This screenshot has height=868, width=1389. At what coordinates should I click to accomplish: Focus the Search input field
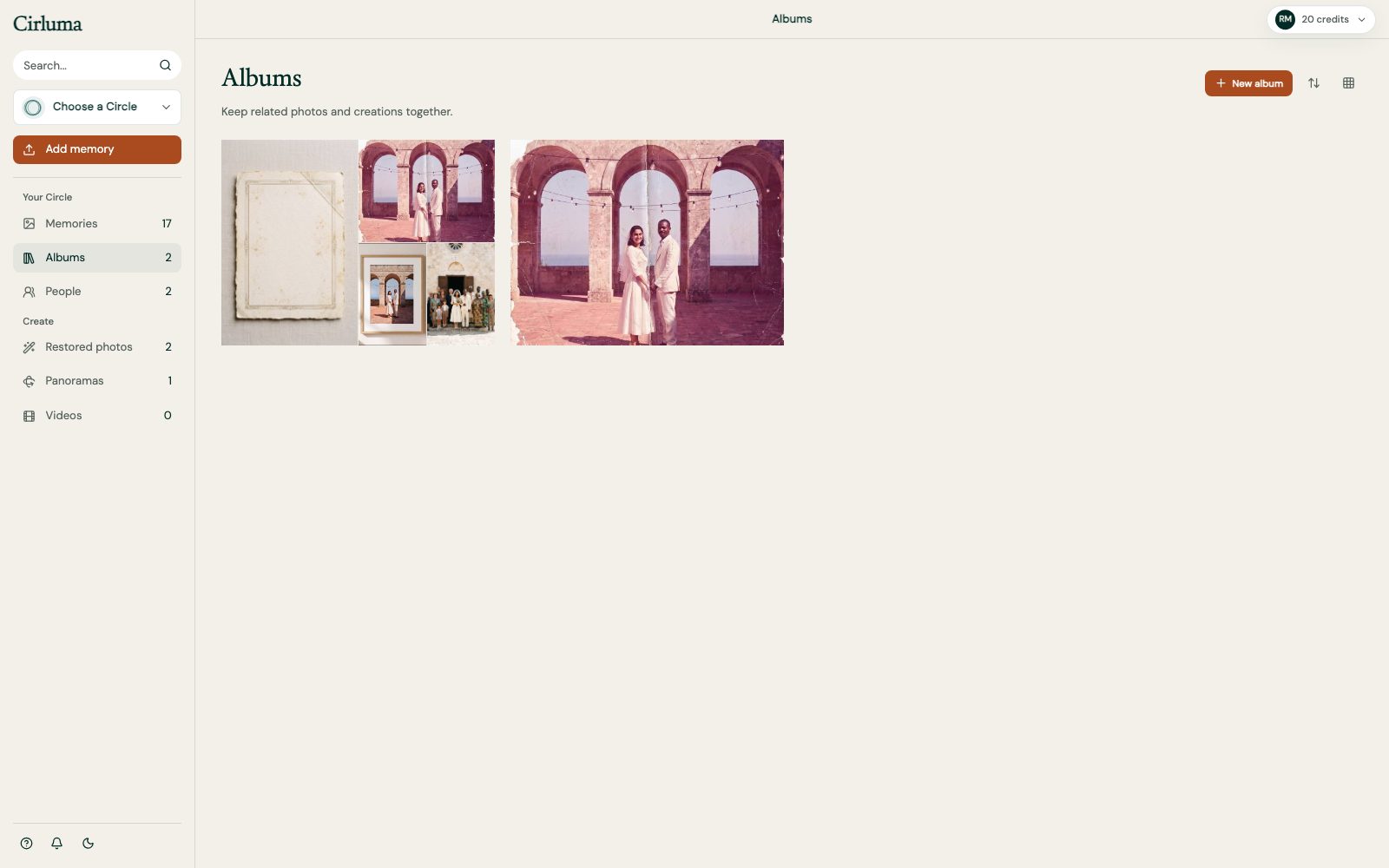pyautogui.click(x=97, y=65)
